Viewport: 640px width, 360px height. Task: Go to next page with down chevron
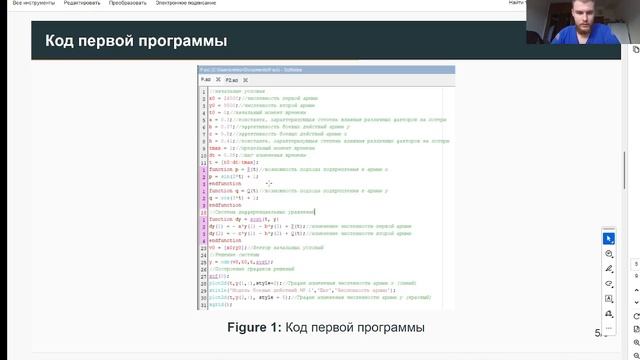point(636,302)
